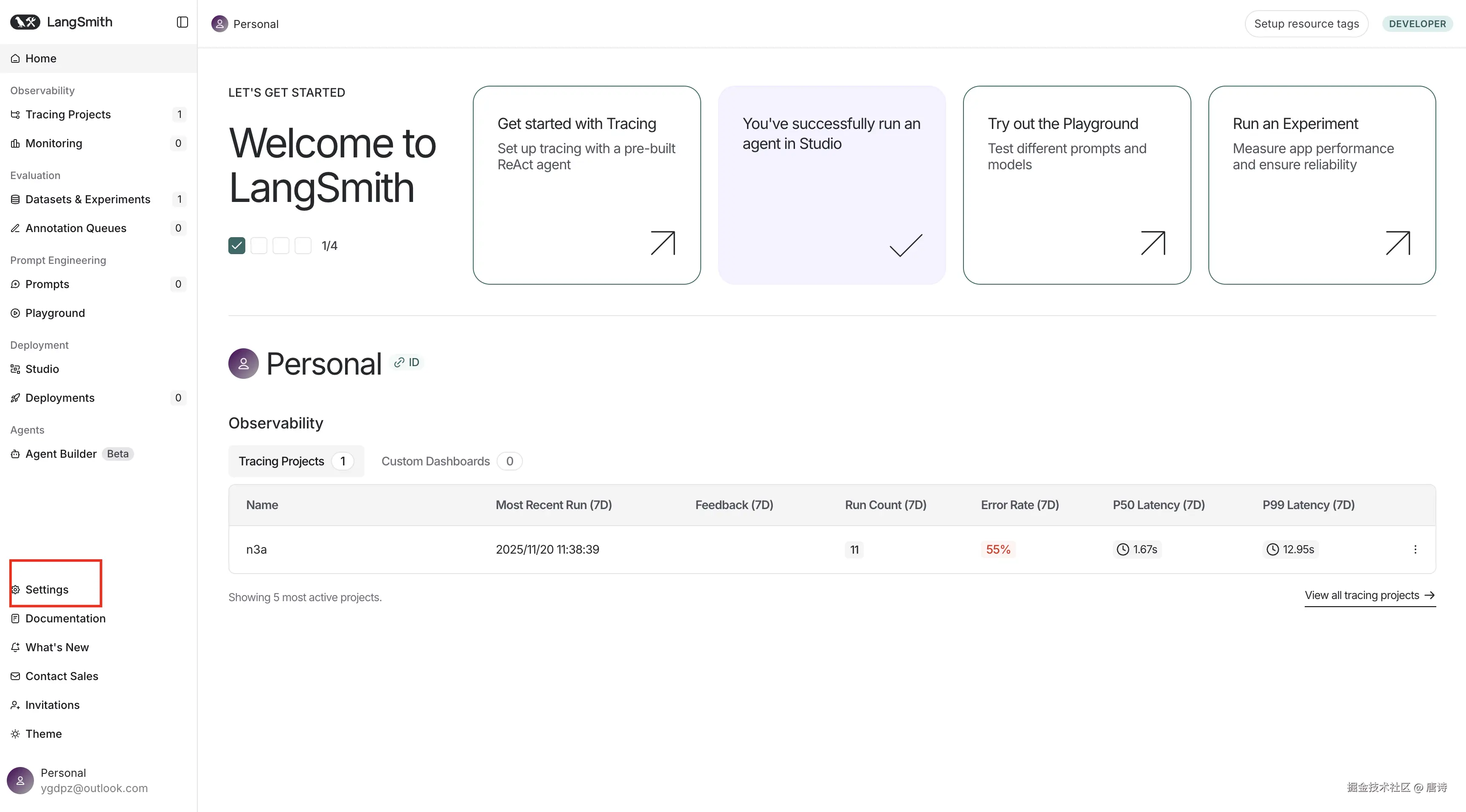Click the checked first onboarding checkbox
This screenshot has width=1466, height=812.
click(x=237, y=246)
